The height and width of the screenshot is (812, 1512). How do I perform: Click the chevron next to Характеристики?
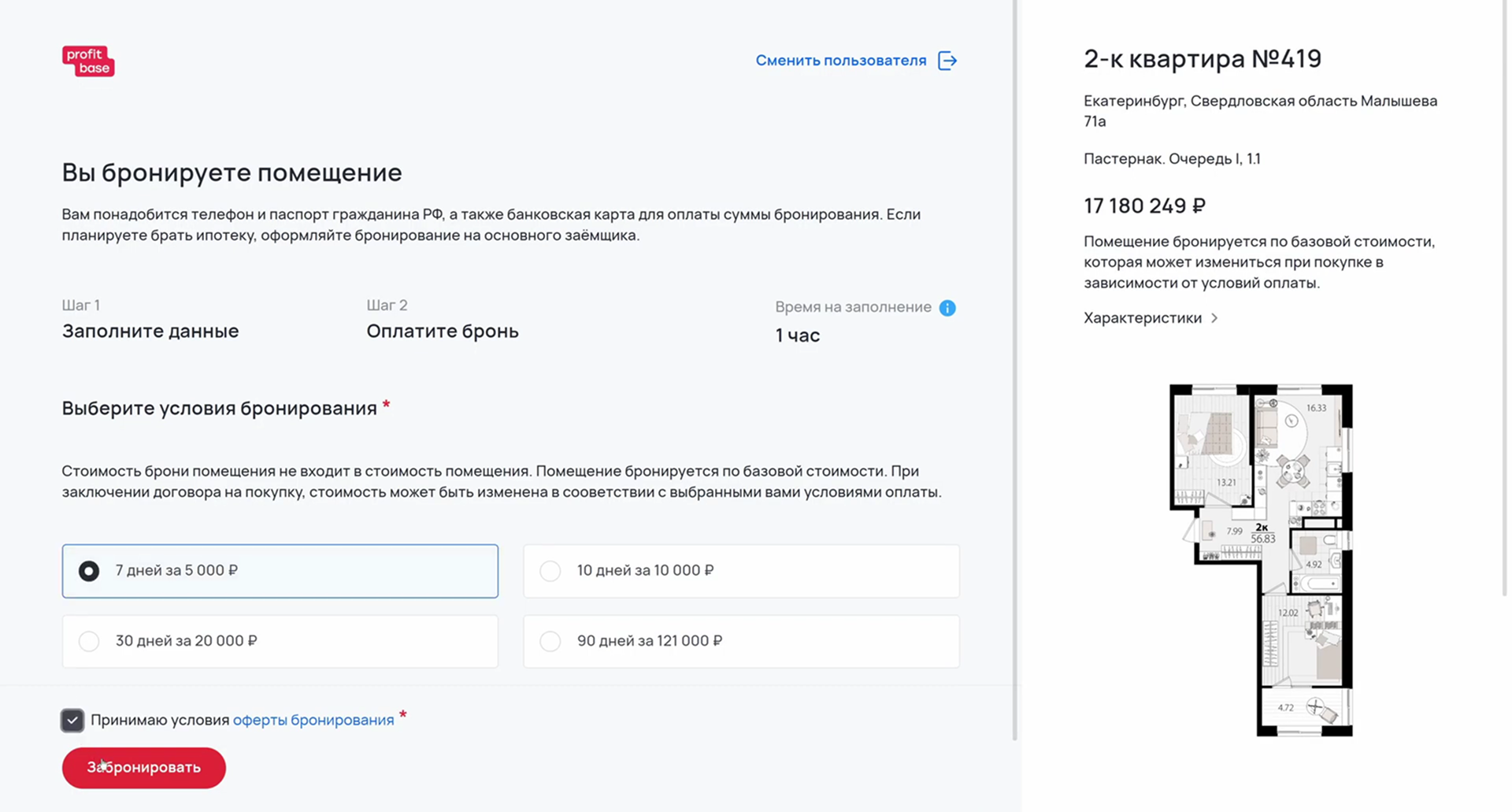[x=1214, y=318]
